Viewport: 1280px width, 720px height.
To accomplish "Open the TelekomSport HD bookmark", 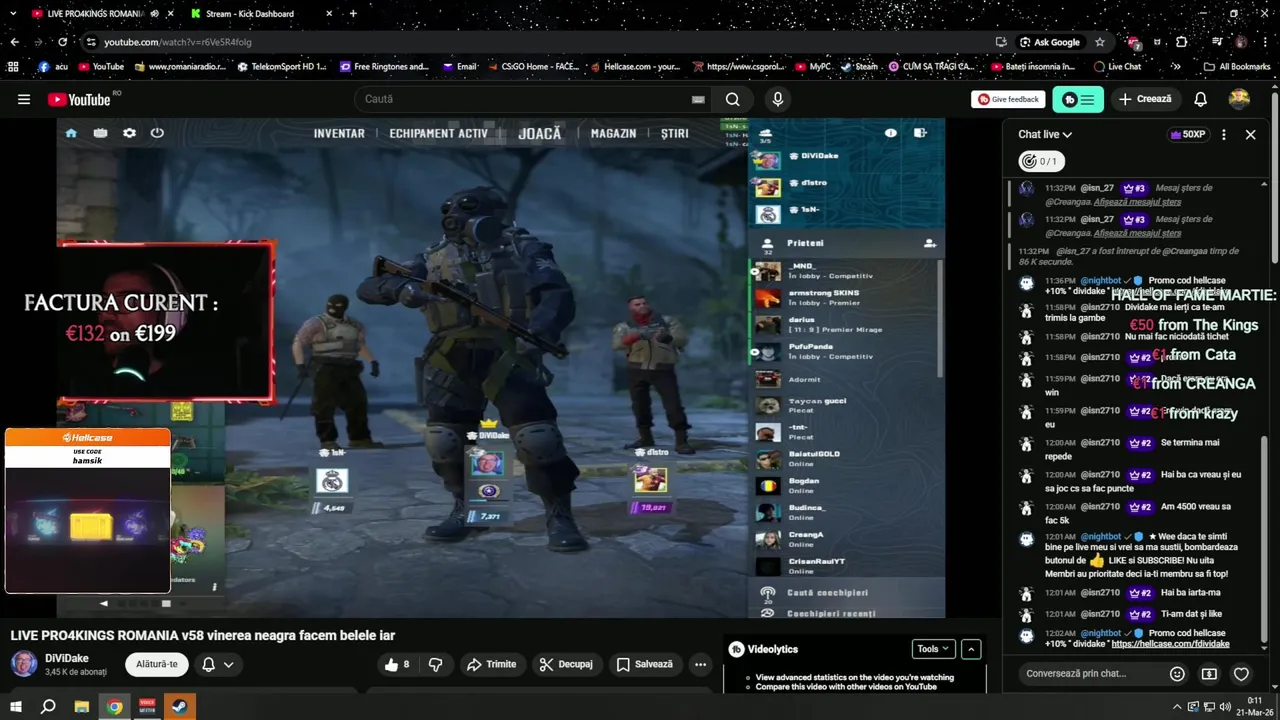I will point(282,67).
